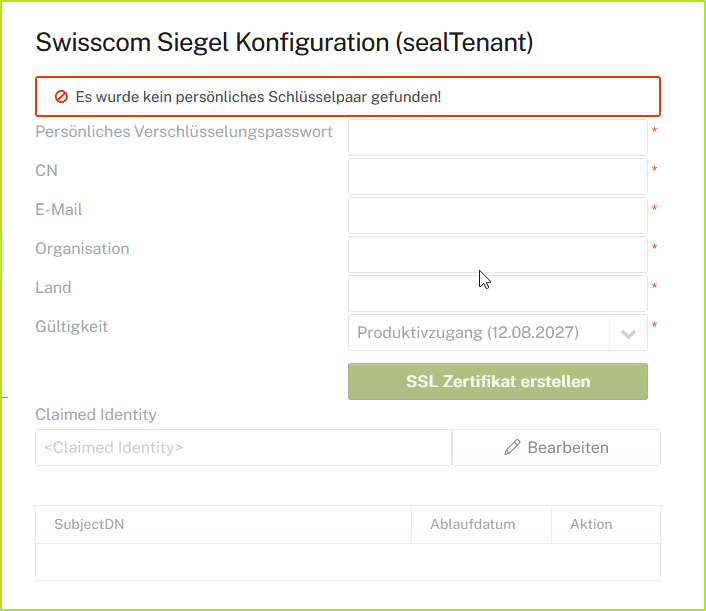Click the Swisscom Siegel Konfiguration heading

284,42
